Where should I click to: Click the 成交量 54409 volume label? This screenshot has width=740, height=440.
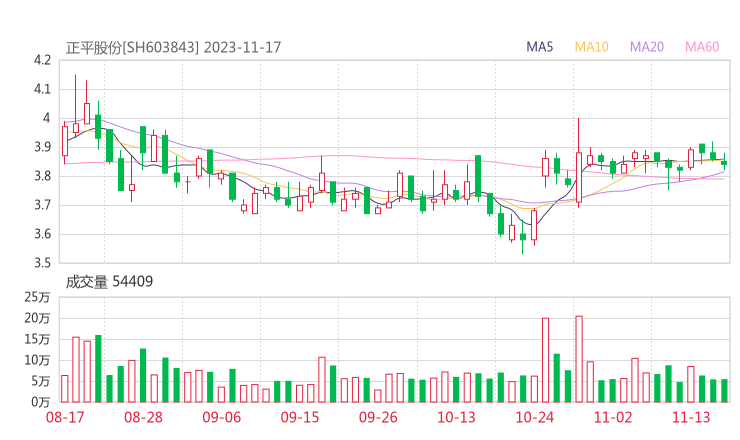point(109,282)
